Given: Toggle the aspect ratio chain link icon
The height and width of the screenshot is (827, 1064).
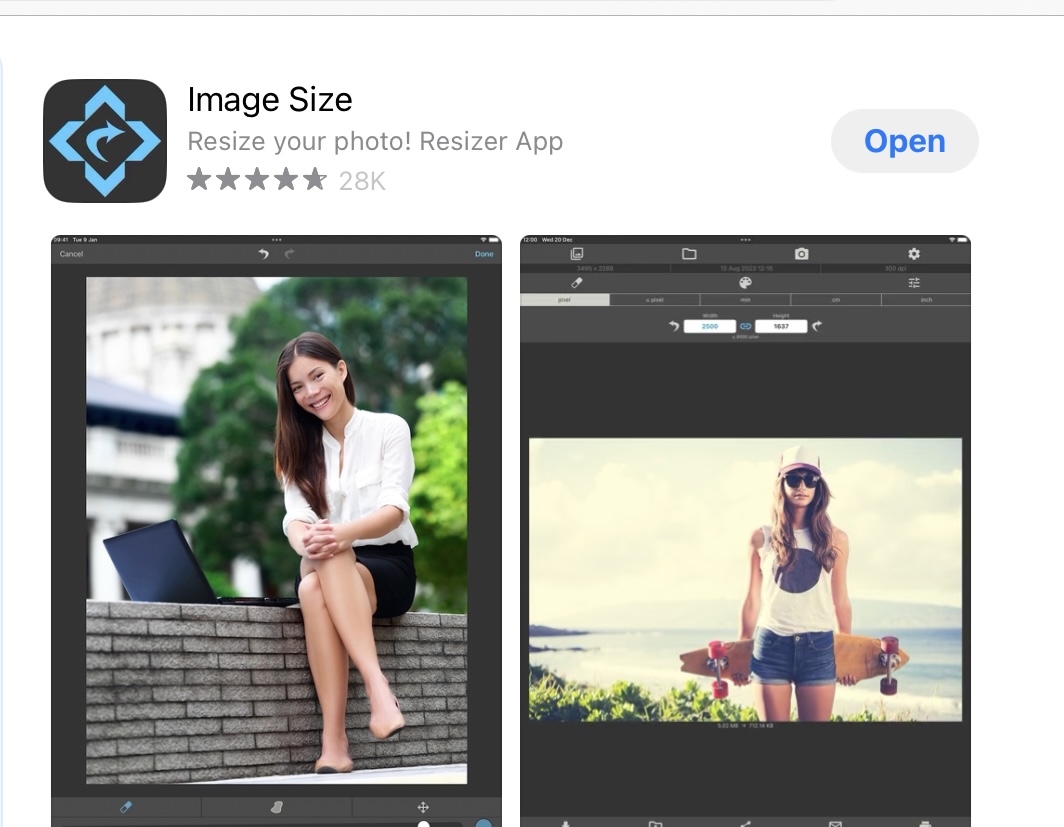Looking at the screenshot, I should tap(745, 326).
